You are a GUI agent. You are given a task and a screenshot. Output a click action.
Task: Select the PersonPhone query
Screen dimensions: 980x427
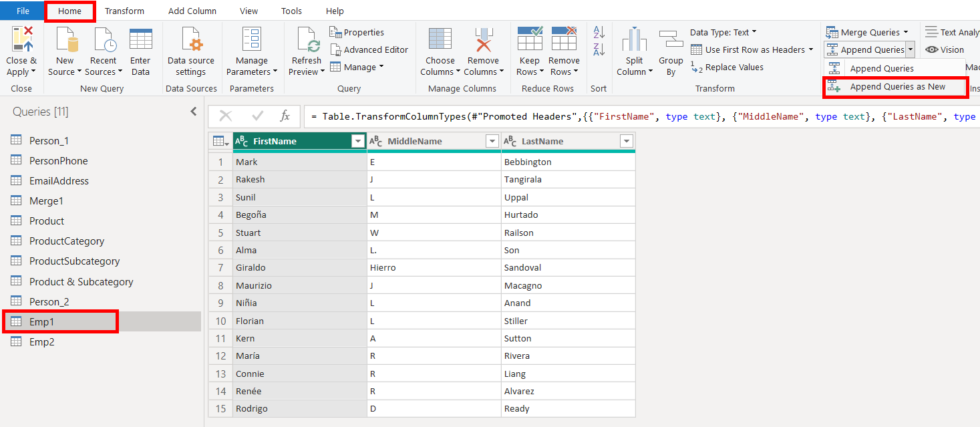(x=58, y=161)
